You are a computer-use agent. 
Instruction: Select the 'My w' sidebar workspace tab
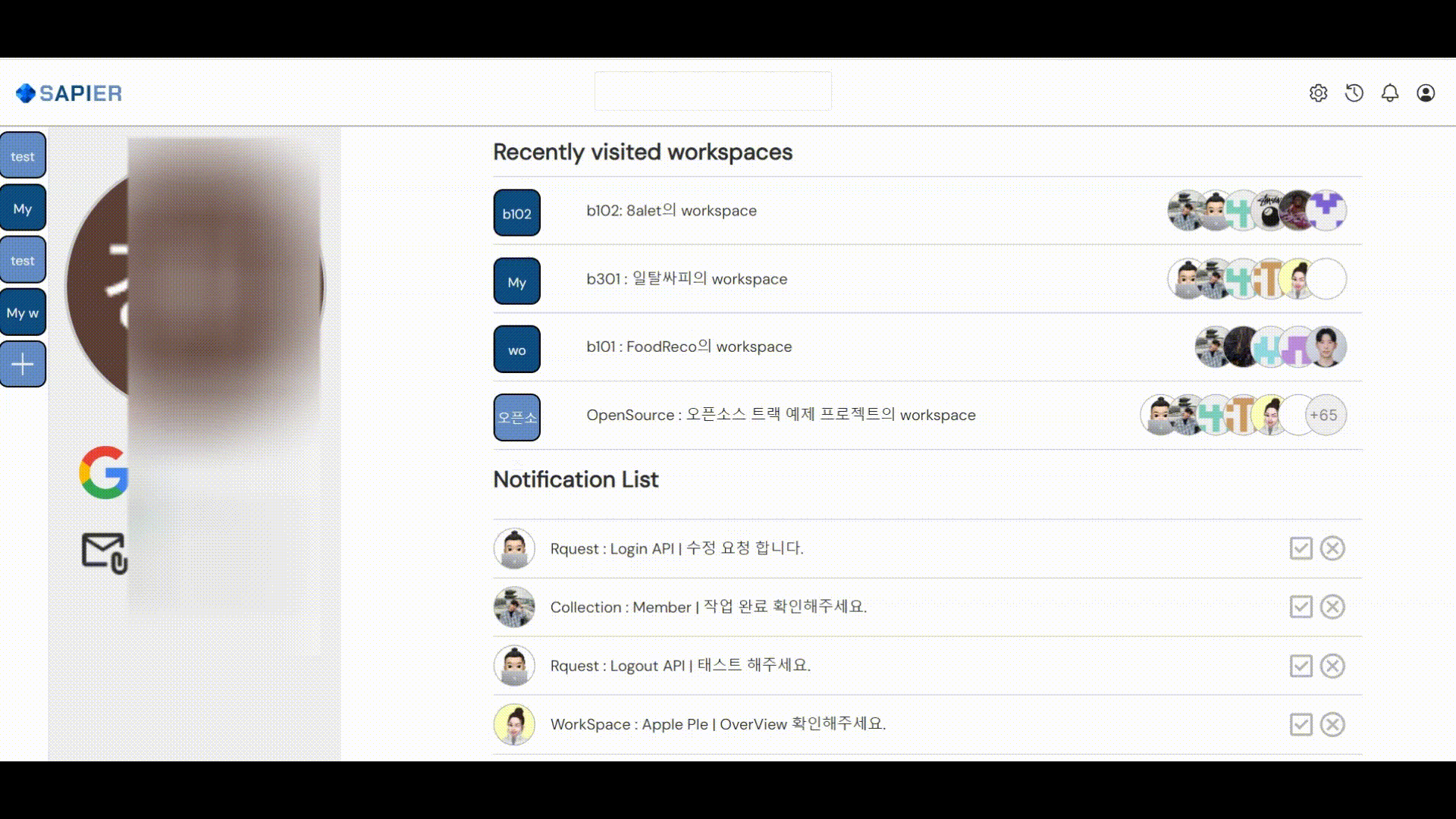[23, 312]
